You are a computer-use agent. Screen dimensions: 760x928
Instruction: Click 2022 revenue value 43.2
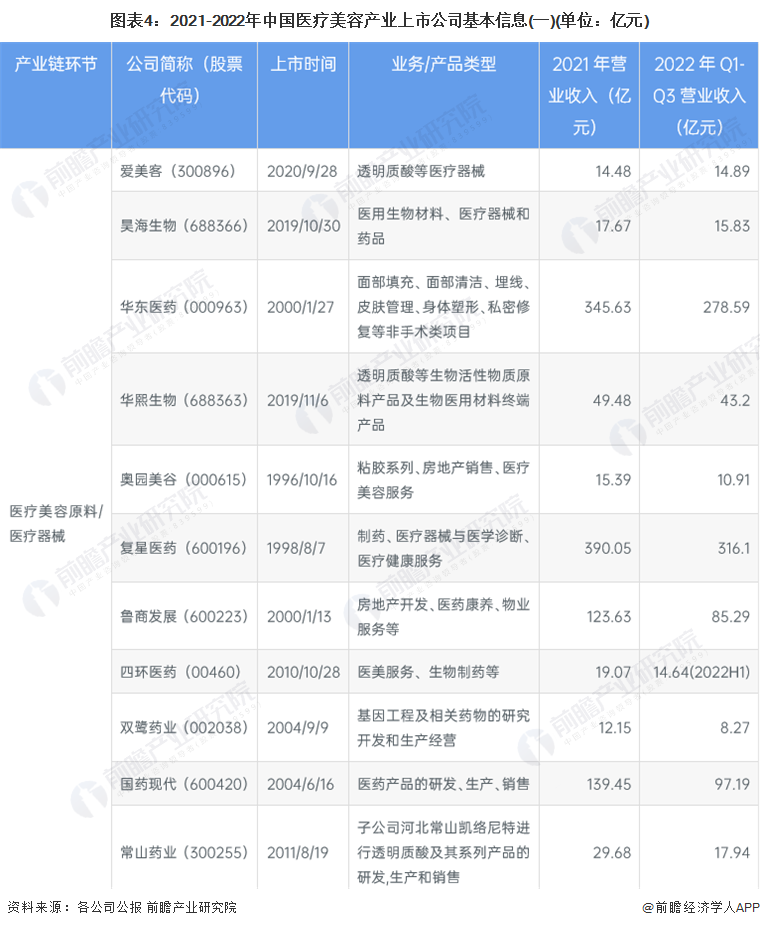[x=735, y=400]
